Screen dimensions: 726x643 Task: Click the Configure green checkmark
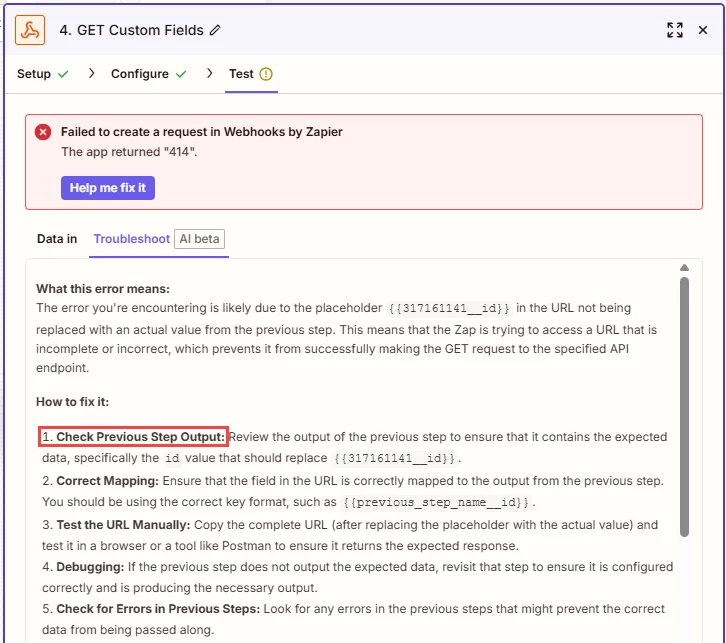(x=181, y=74)
